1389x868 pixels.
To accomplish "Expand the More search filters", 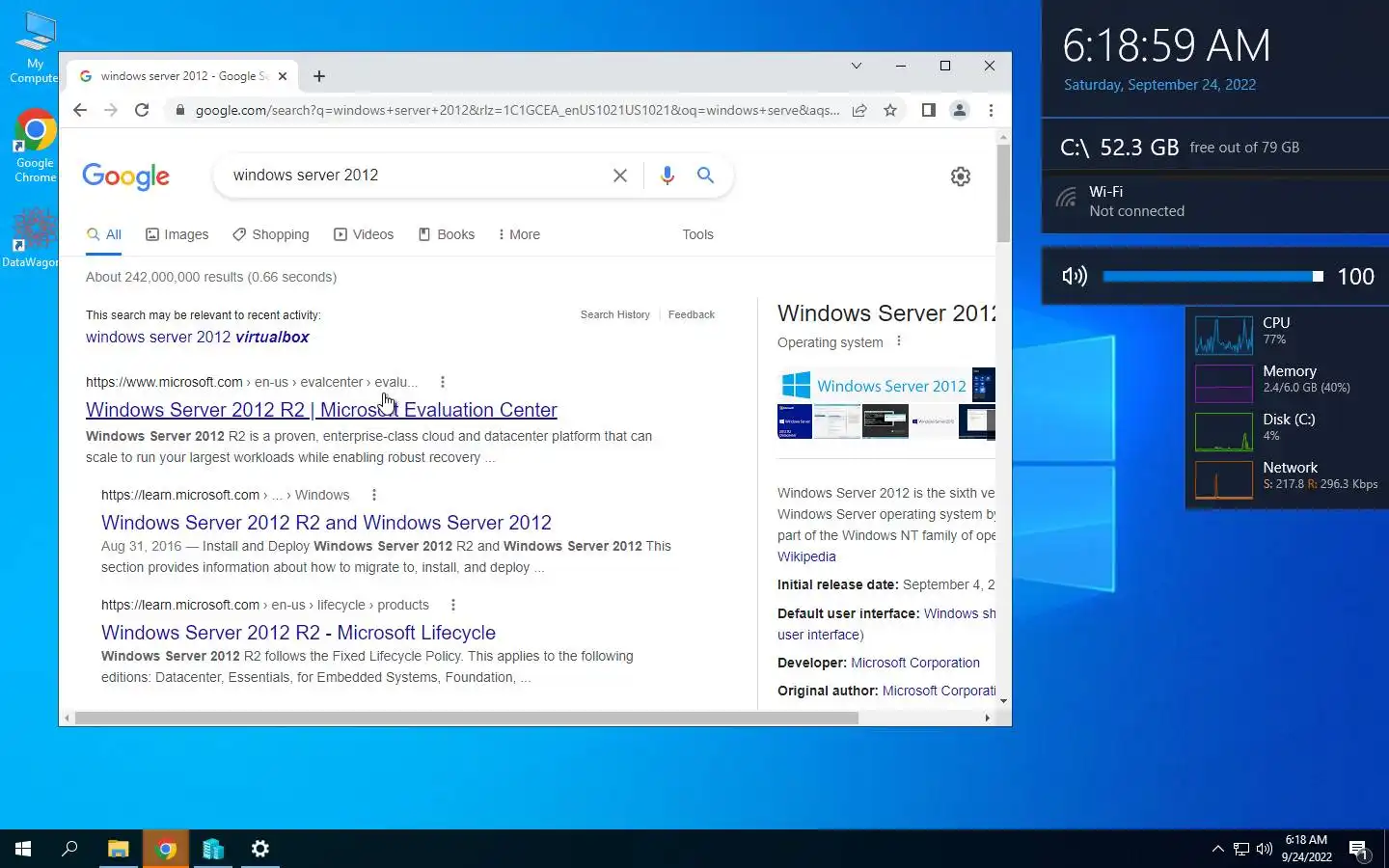I will (519, 234).
